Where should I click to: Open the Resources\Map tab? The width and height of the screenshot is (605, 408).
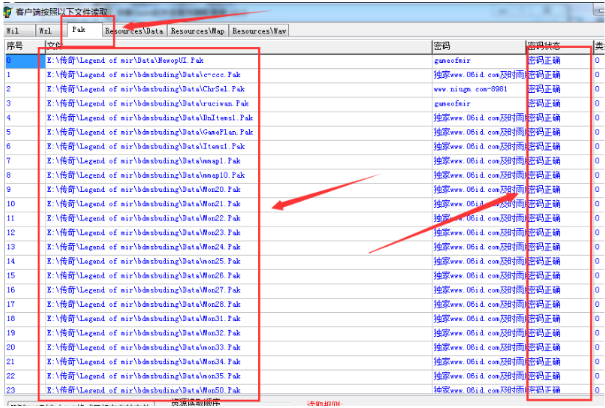[198, 31]
